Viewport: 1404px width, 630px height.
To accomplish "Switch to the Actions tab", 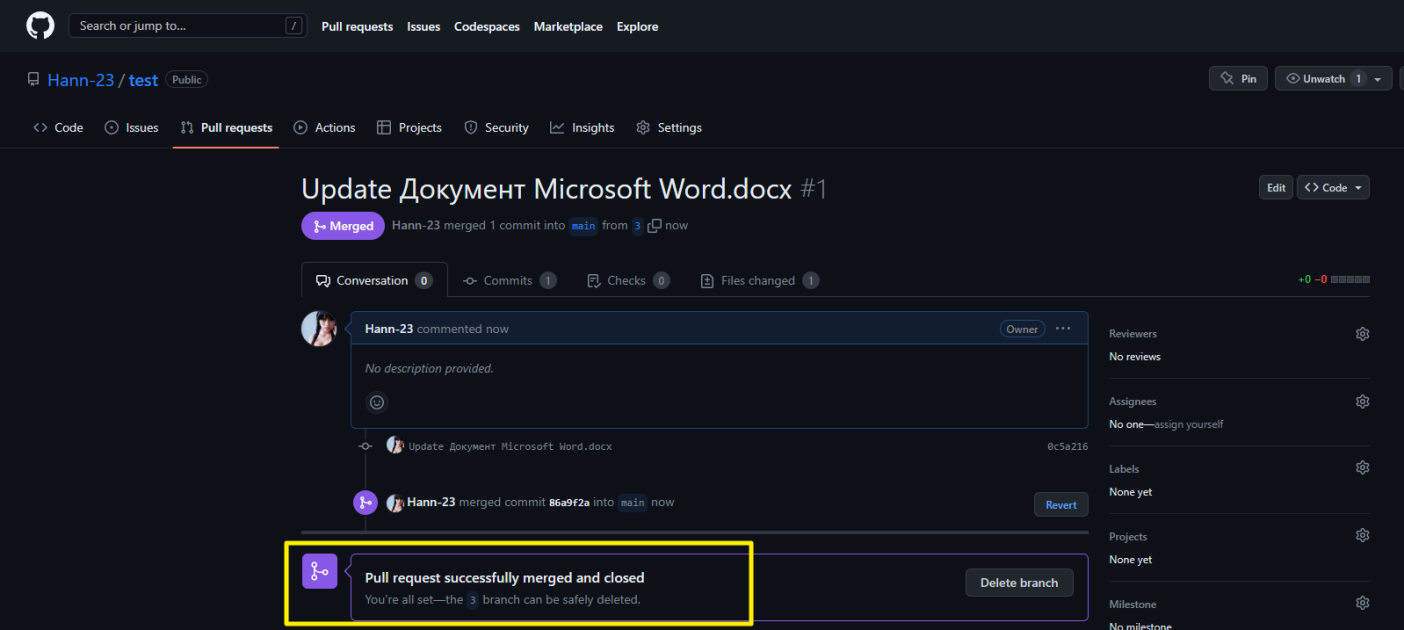I will (x=324, y=128).
